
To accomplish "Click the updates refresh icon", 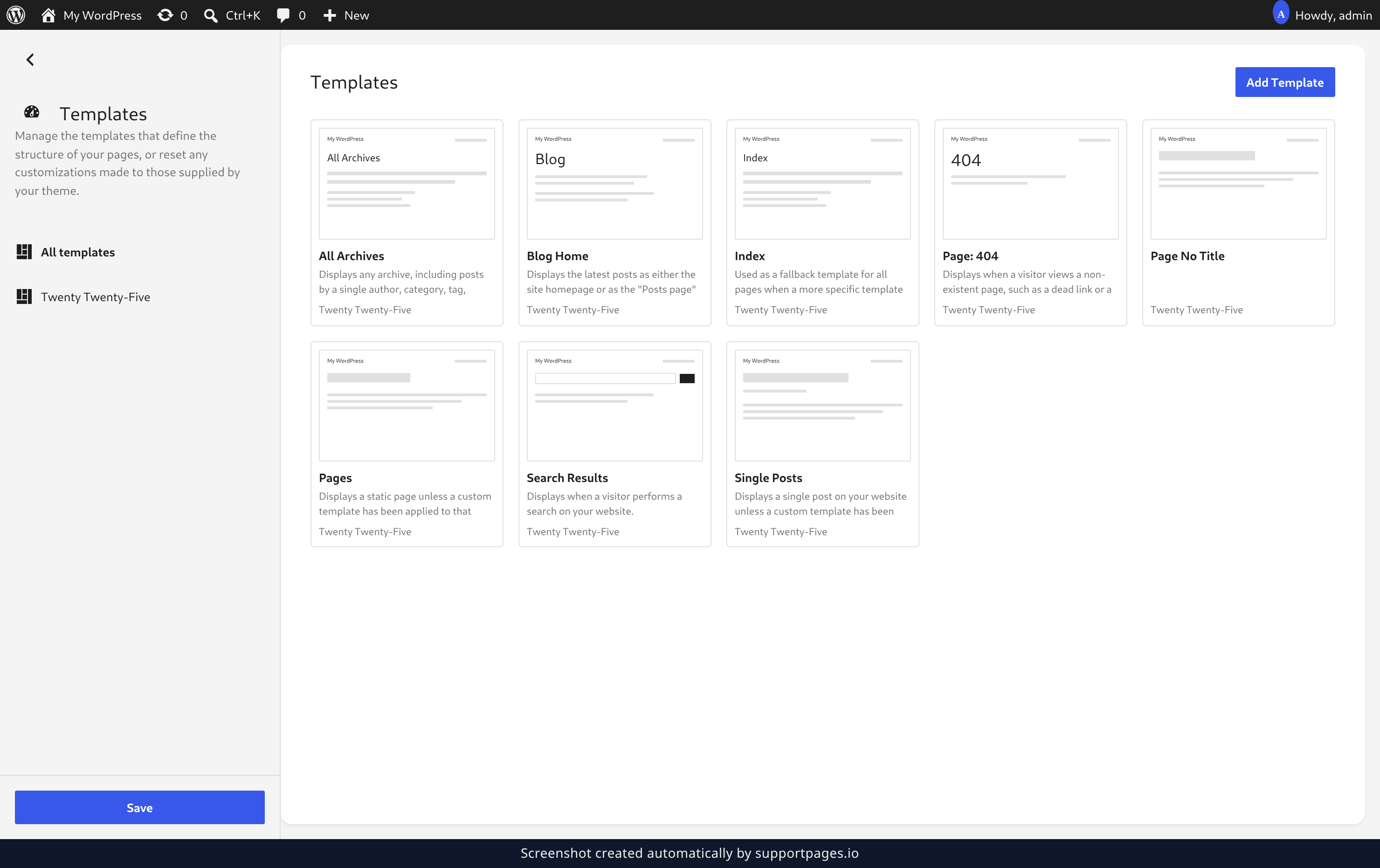I will (x=165, y=15).
